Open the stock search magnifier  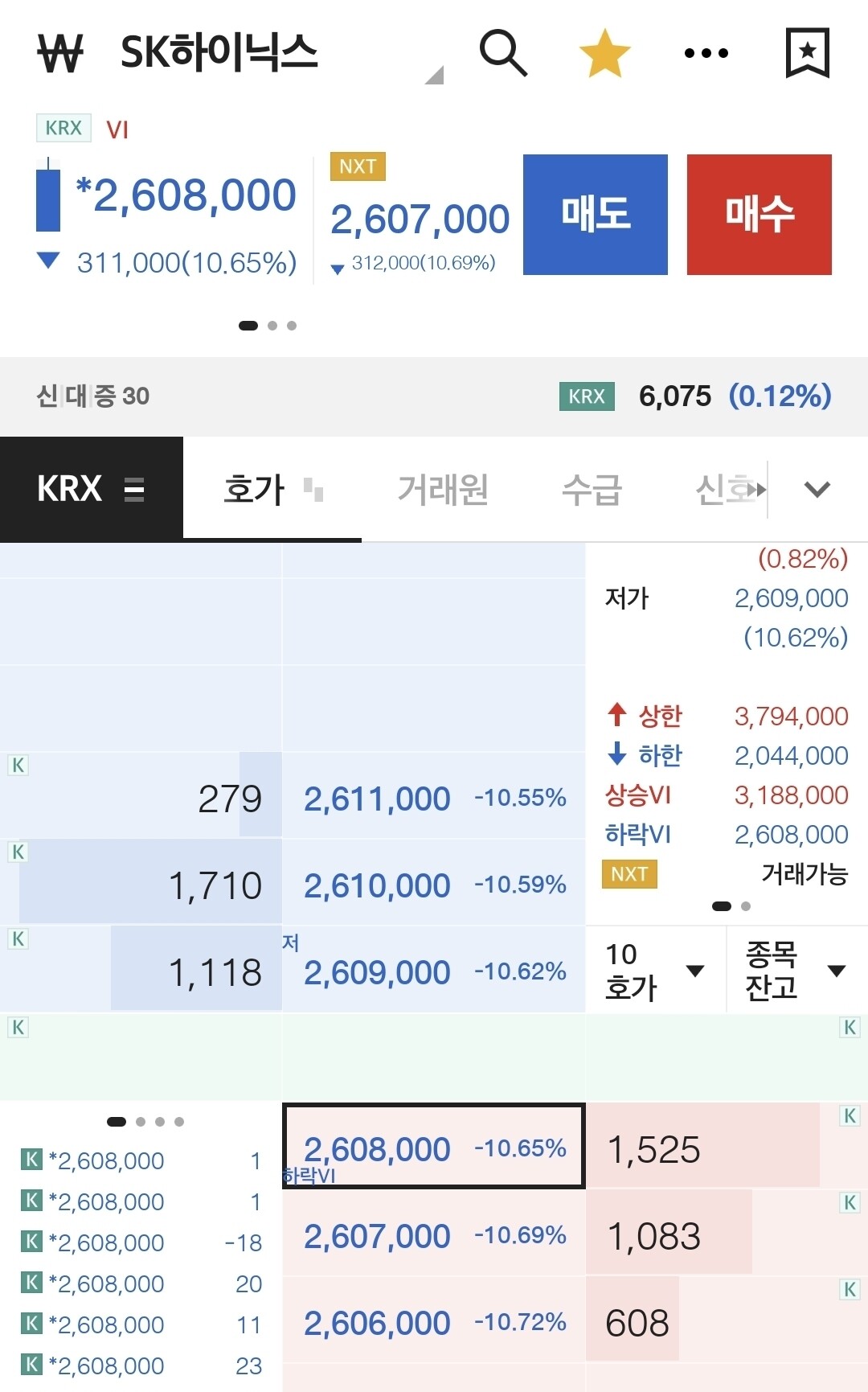503,53
